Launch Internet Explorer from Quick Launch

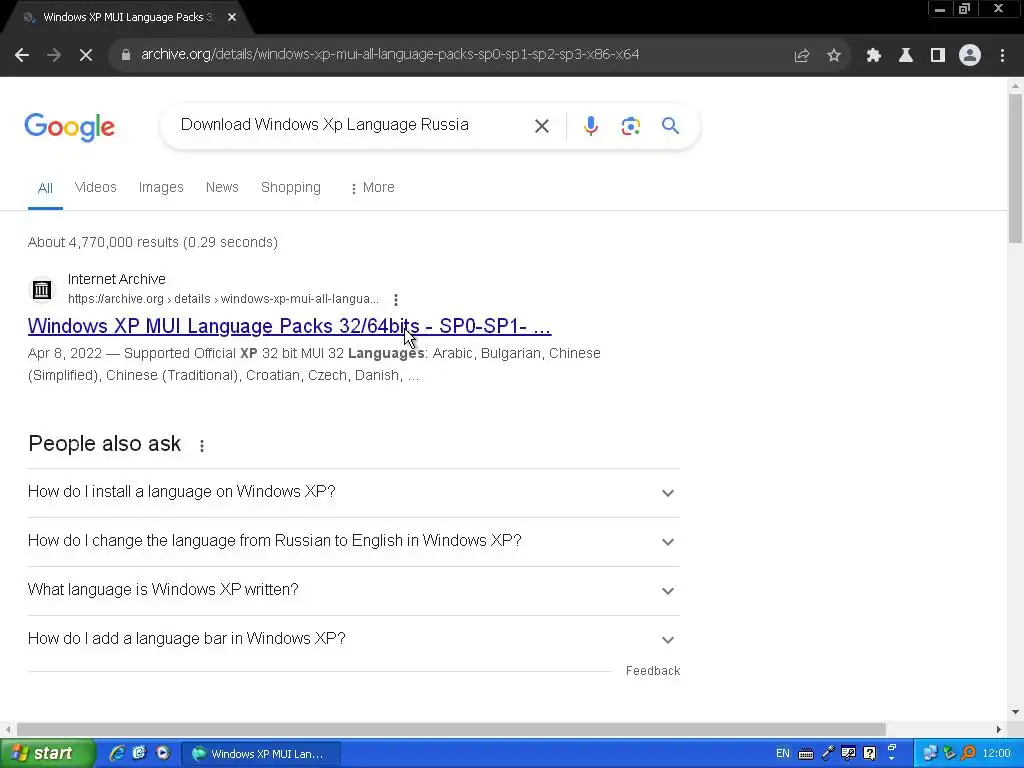(x=117, y=754)
